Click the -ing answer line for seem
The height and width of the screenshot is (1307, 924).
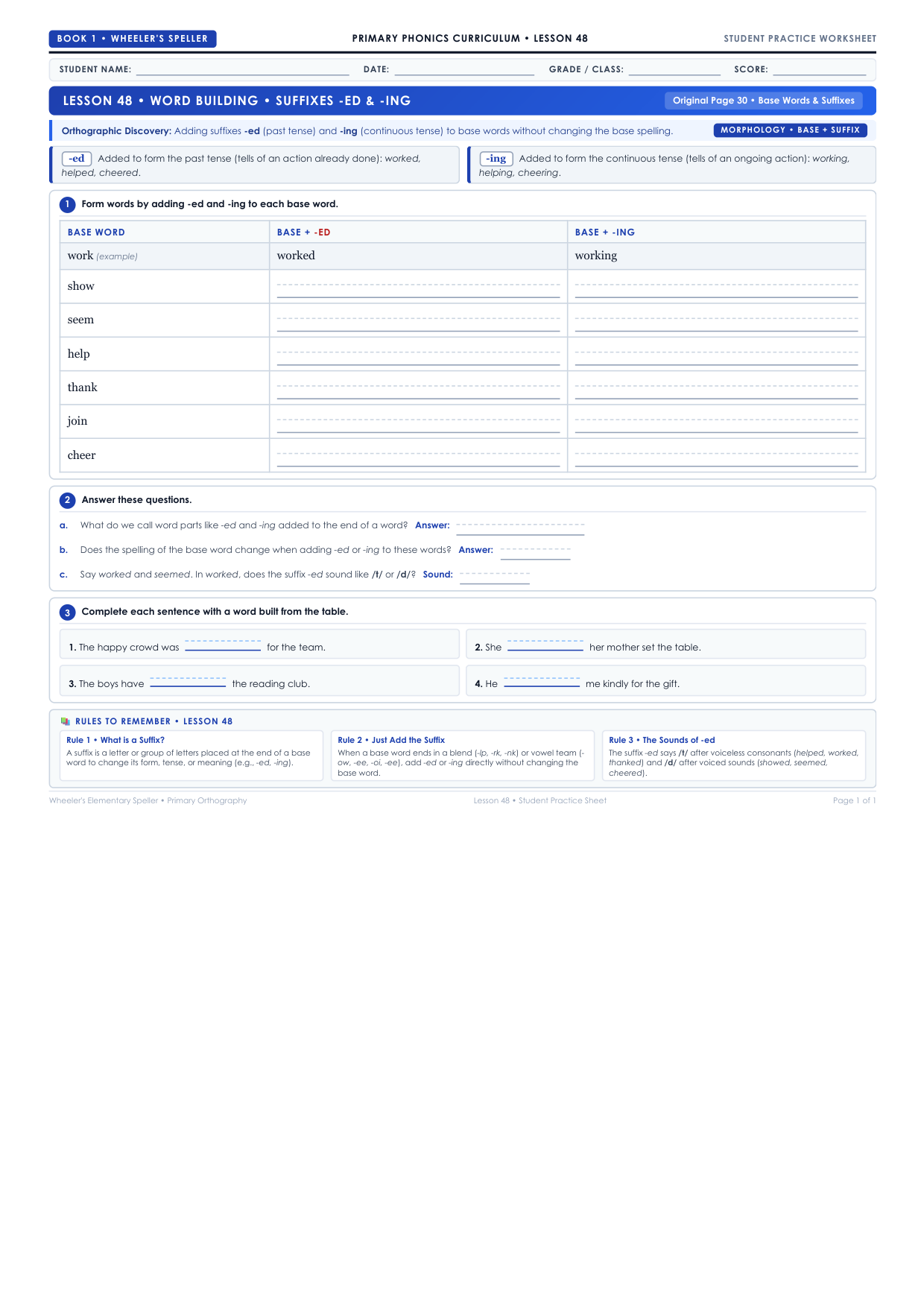tap(716, 324)
